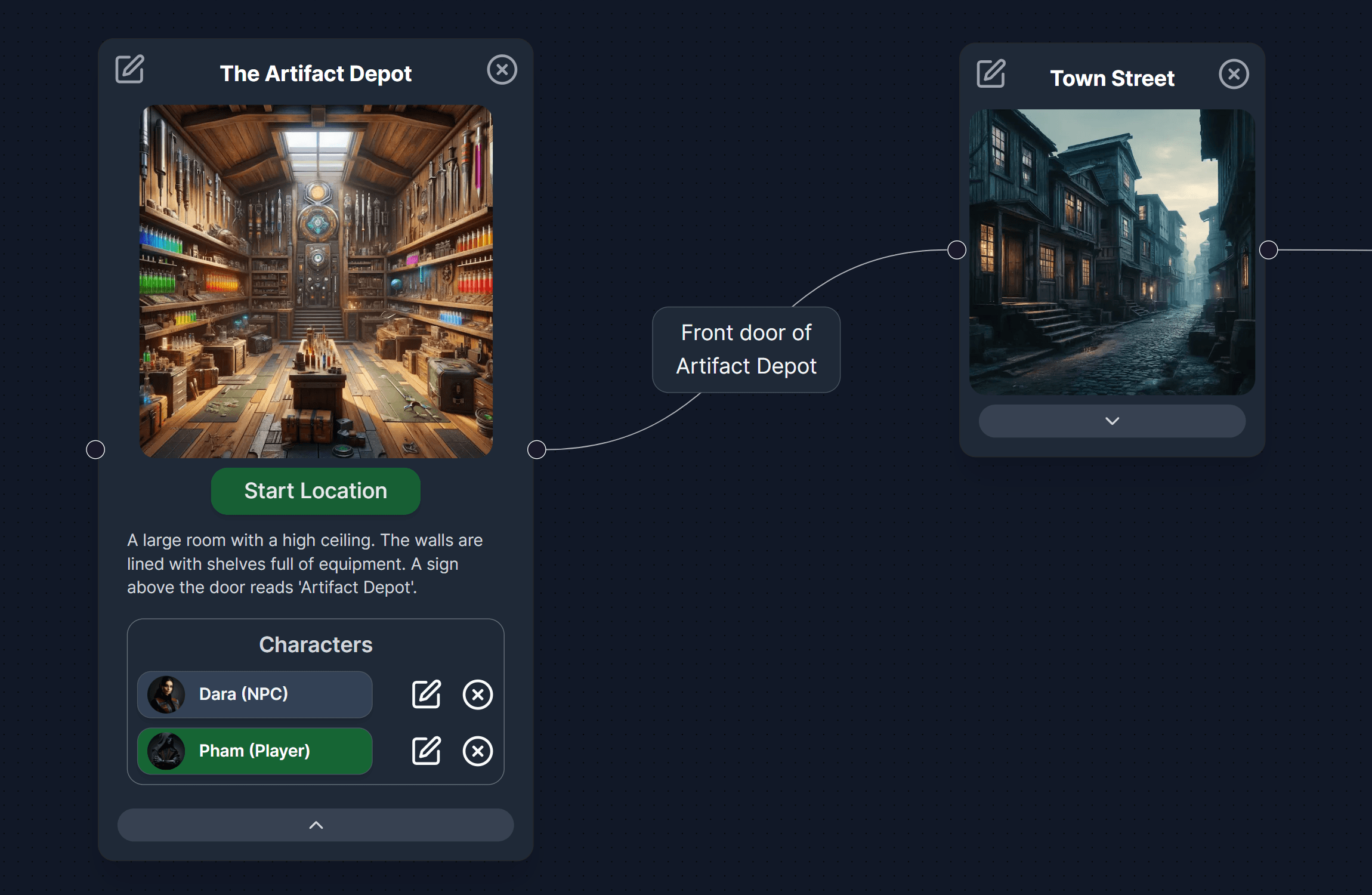Click the edit icon for Dara NPC

[x=425, y=693]
